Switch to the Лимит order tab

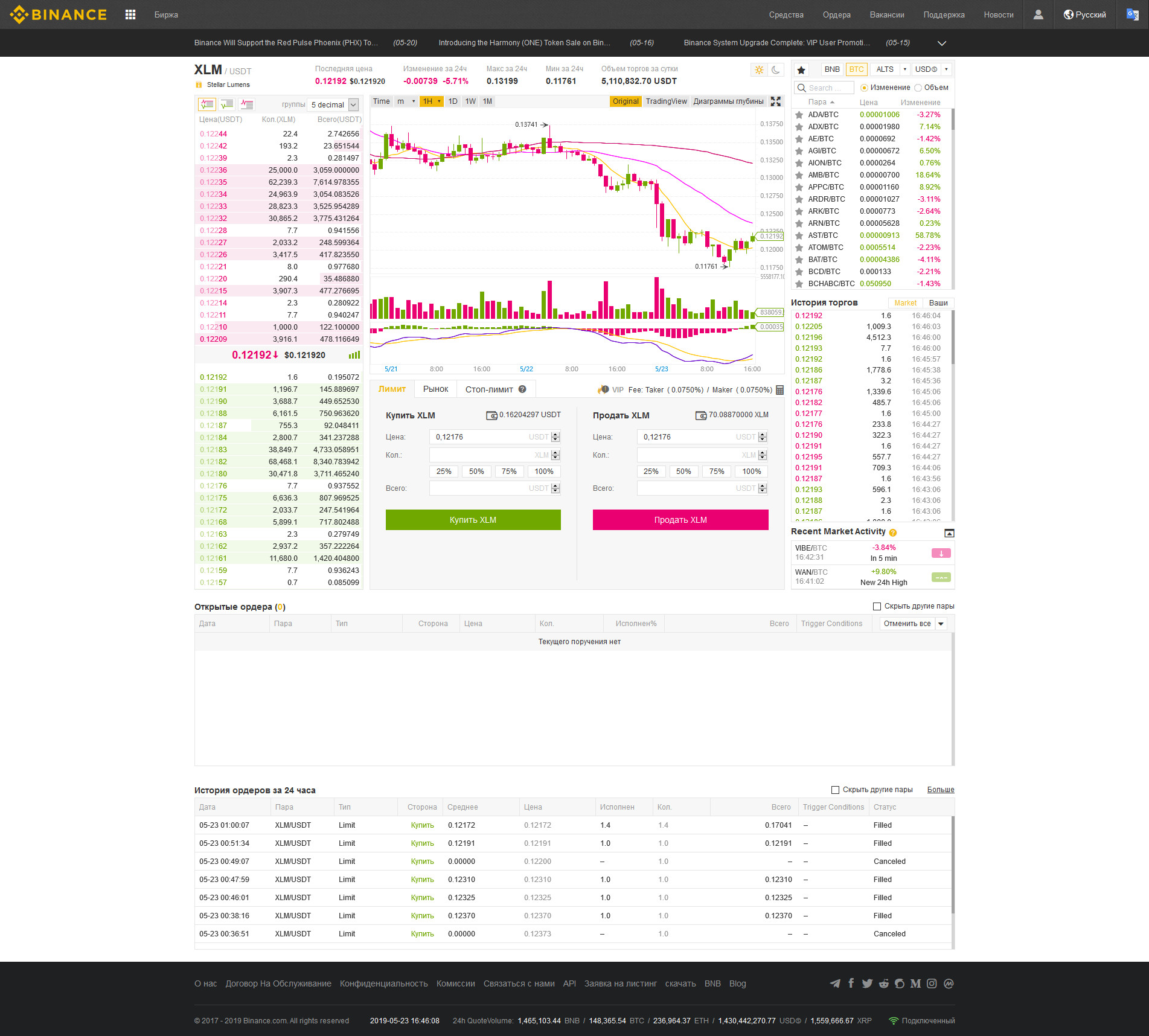click(392, 389)
